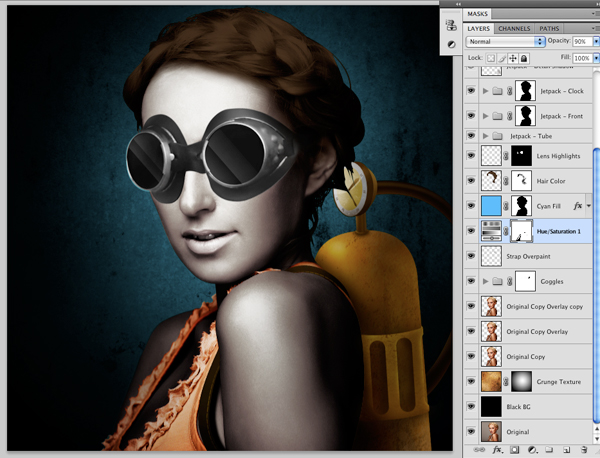Select the Original Copy layer
Image resolution: width=600 pixels, height=458 pixels.
tap(528, 356)
